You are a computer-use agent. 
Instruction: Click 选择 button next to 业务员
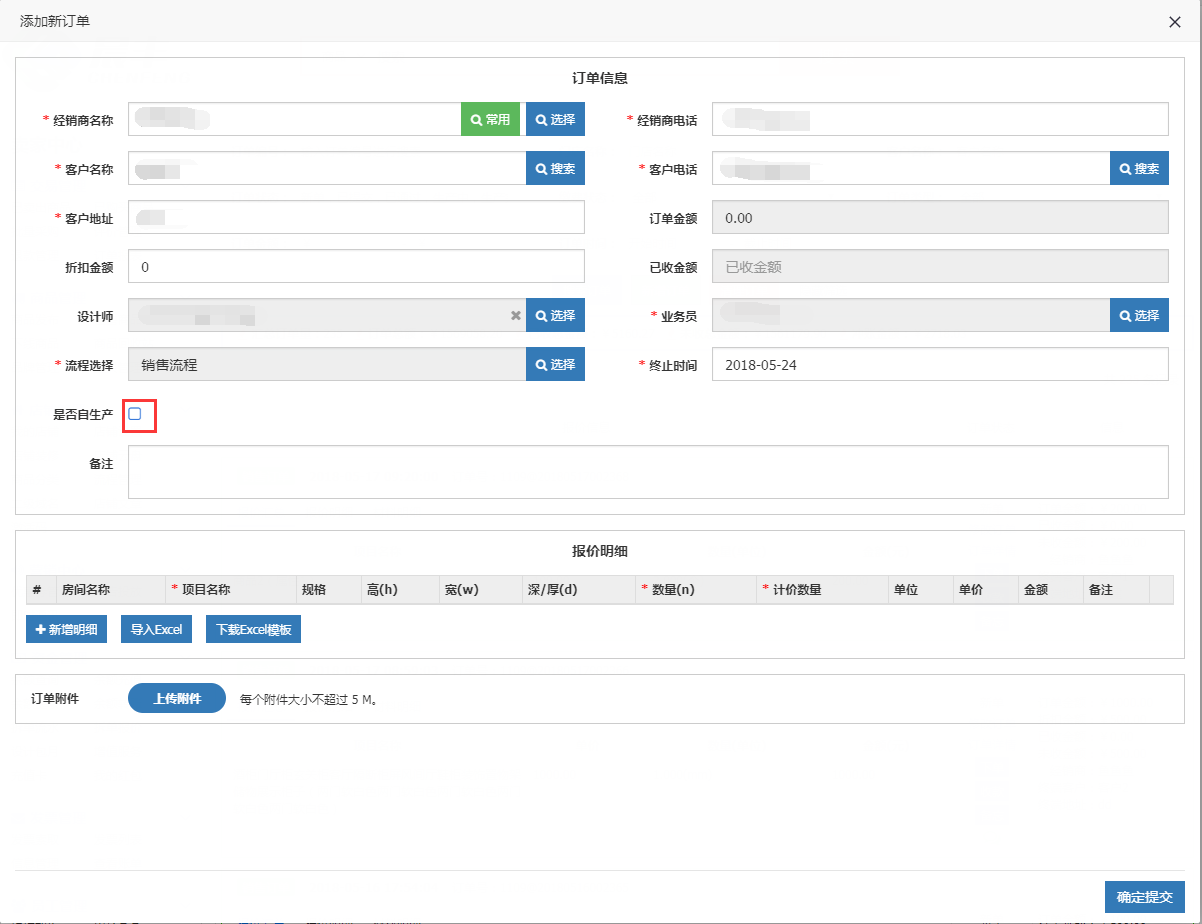pyautogui.click(x=1139, y=315)
